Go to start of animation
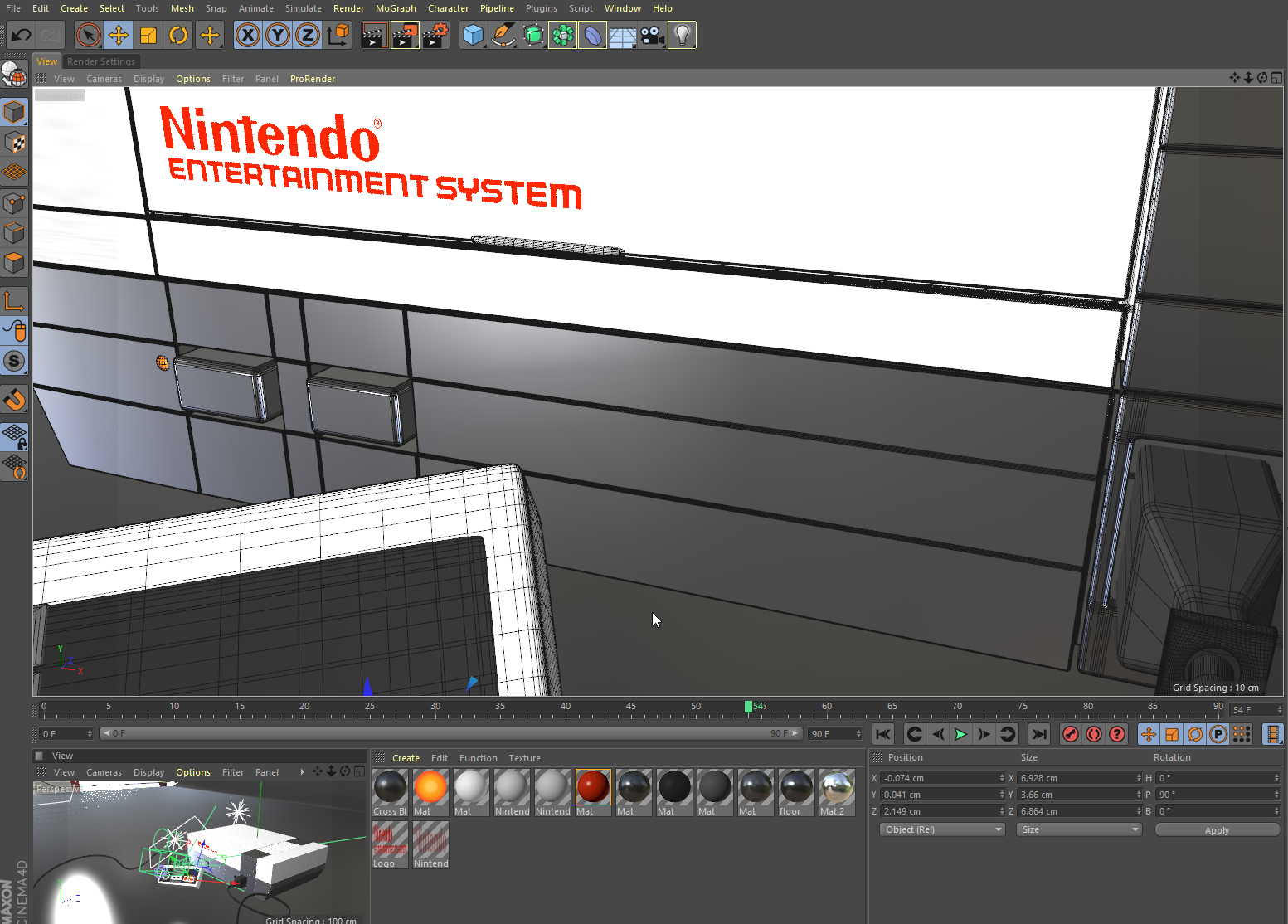Viewport: 1288px width, 924px height. click(x=883, y=734)
